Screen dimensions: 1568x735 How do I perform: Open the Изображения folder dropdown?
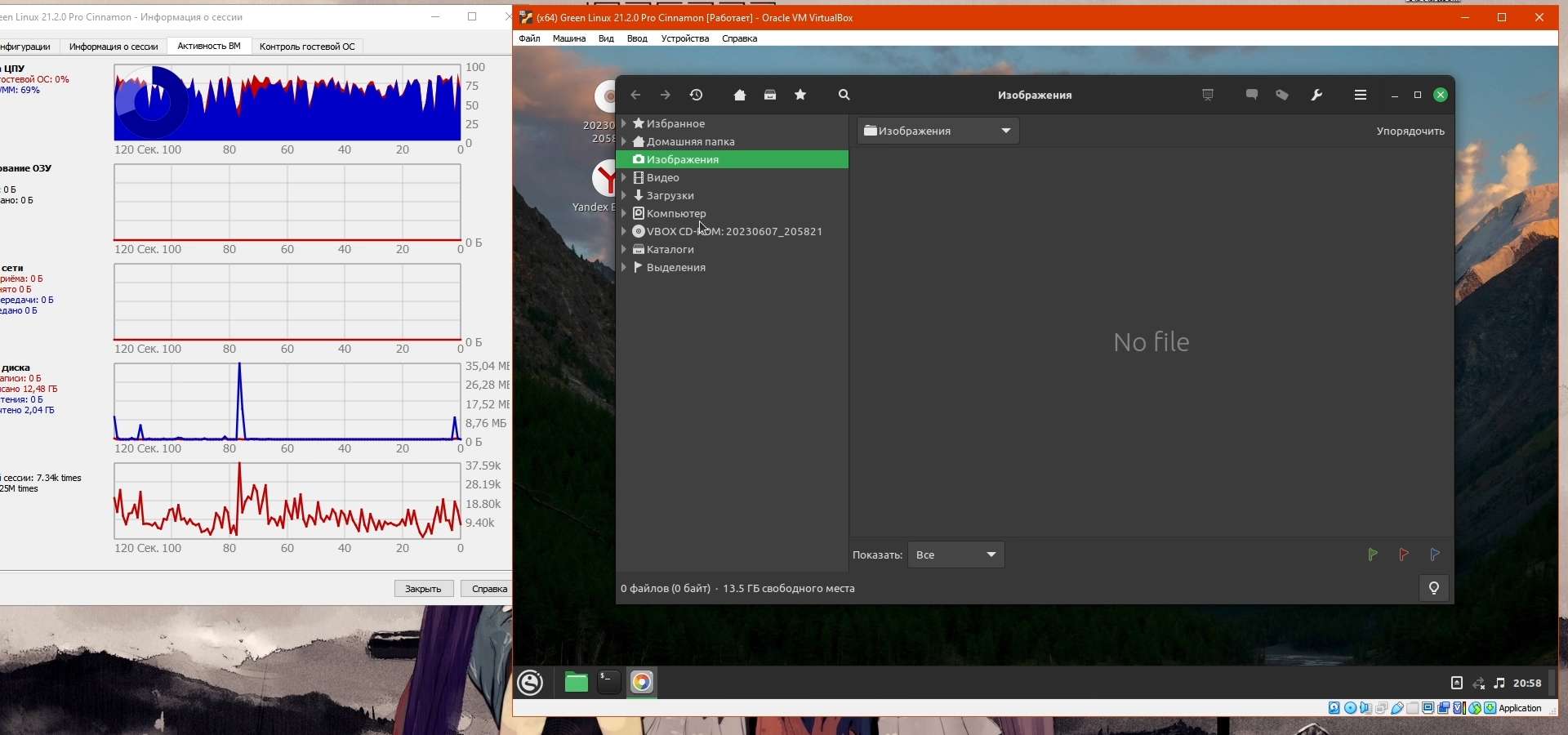click(x=938, y=131)
